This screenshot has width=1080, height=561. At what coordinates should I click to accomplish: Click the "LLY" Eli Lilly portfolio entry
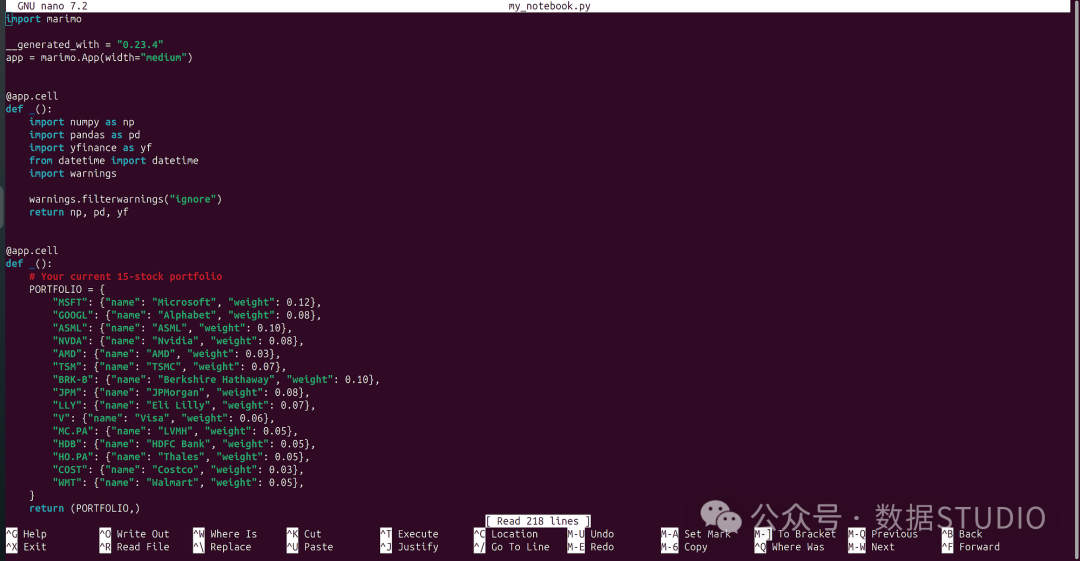pos(184,405)
